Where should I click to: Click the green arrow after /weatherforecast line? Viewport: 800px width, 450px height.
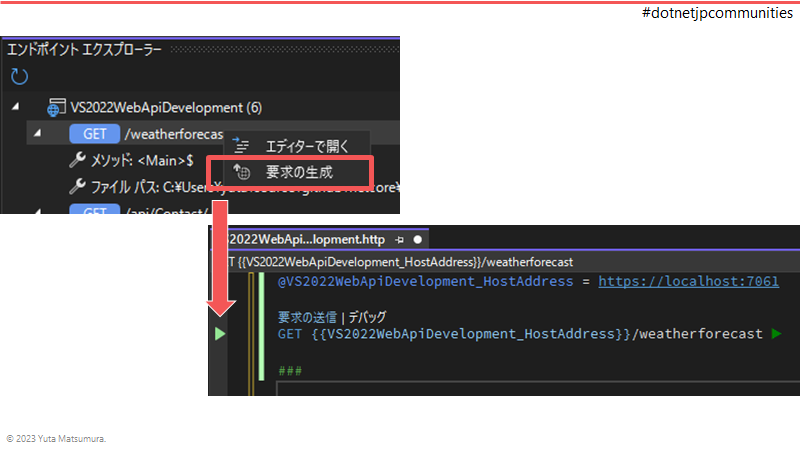(x=777, y=334)
